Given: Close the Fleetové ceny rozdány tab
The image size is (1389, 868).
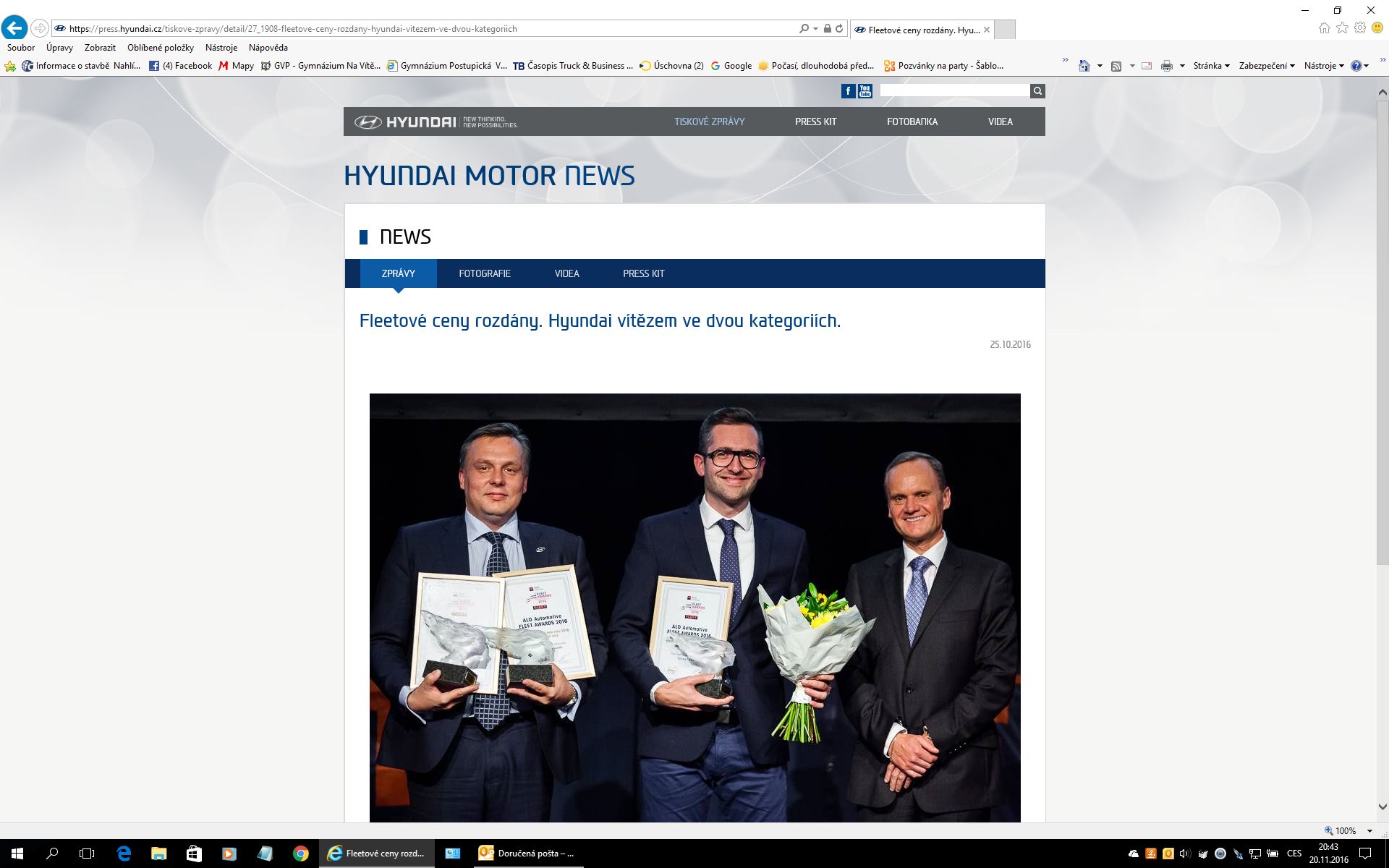Looking at the screenshot, I should coord(987,30).
